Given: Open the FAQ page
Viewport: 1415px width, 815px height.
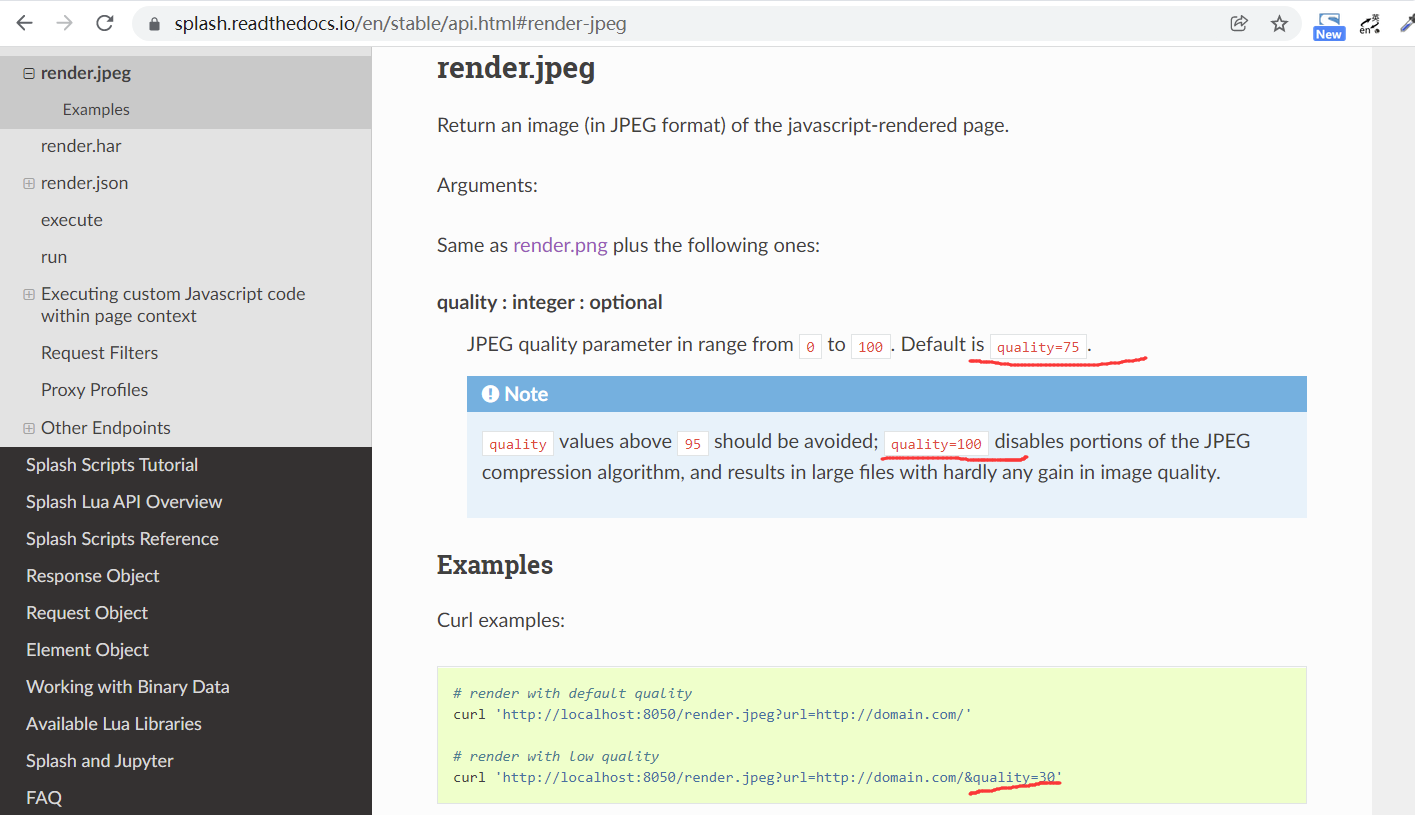Looking at the screenshot, I should pyautogui.click(x=44, y=798).
